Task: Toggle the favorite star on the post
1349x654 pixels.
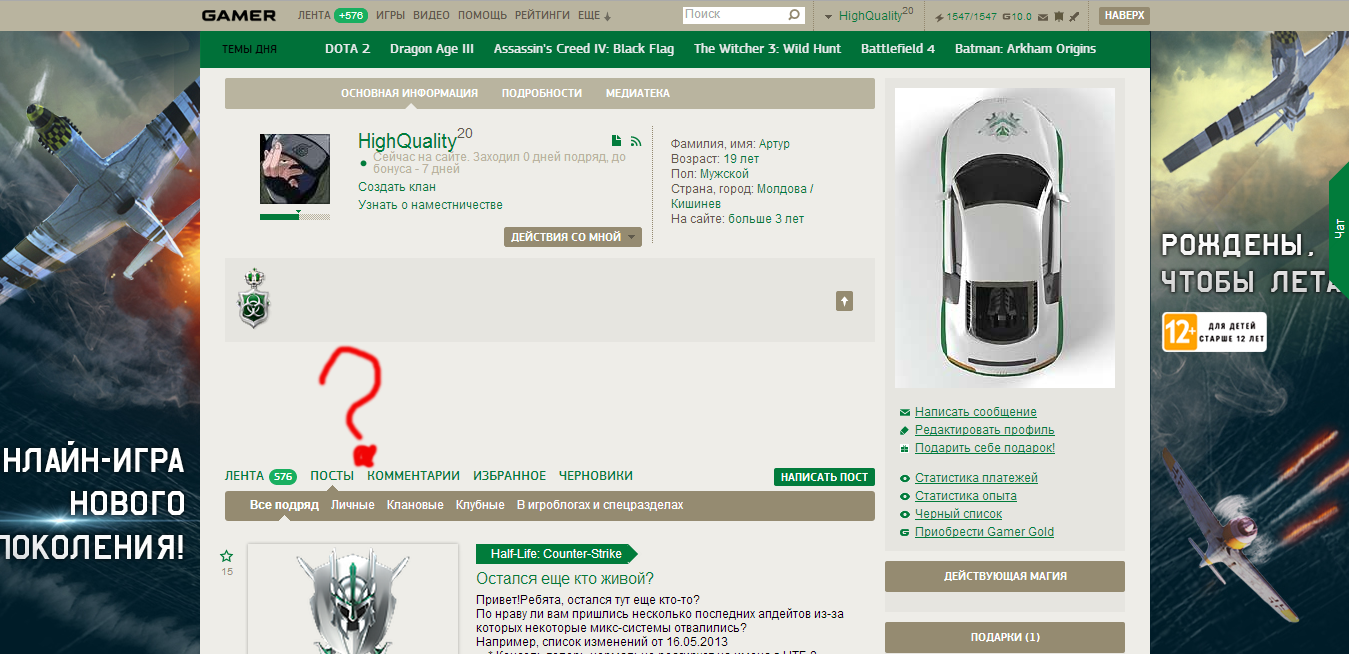Action: (227, 556)
